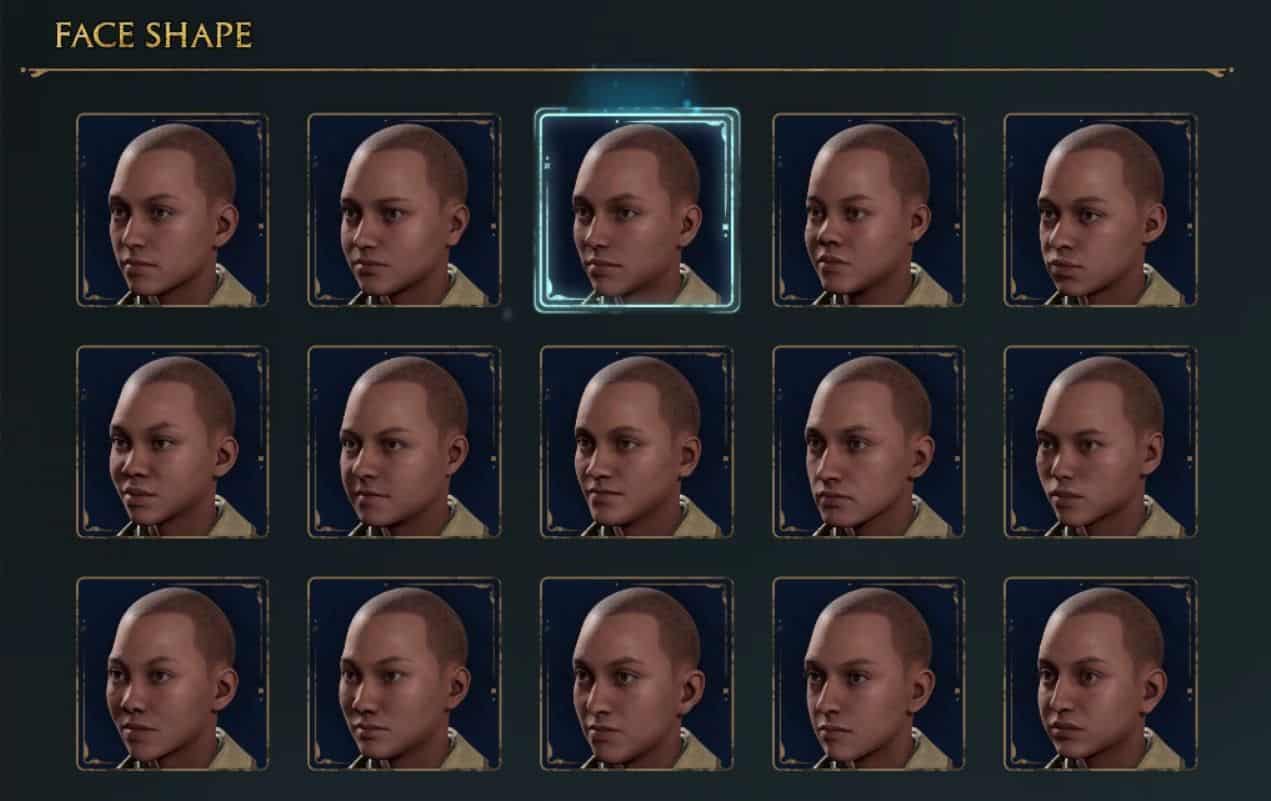The image size is (1271, 801).
Task: Pick face preset right of highlighted one
Action: (x=869, y=210)
